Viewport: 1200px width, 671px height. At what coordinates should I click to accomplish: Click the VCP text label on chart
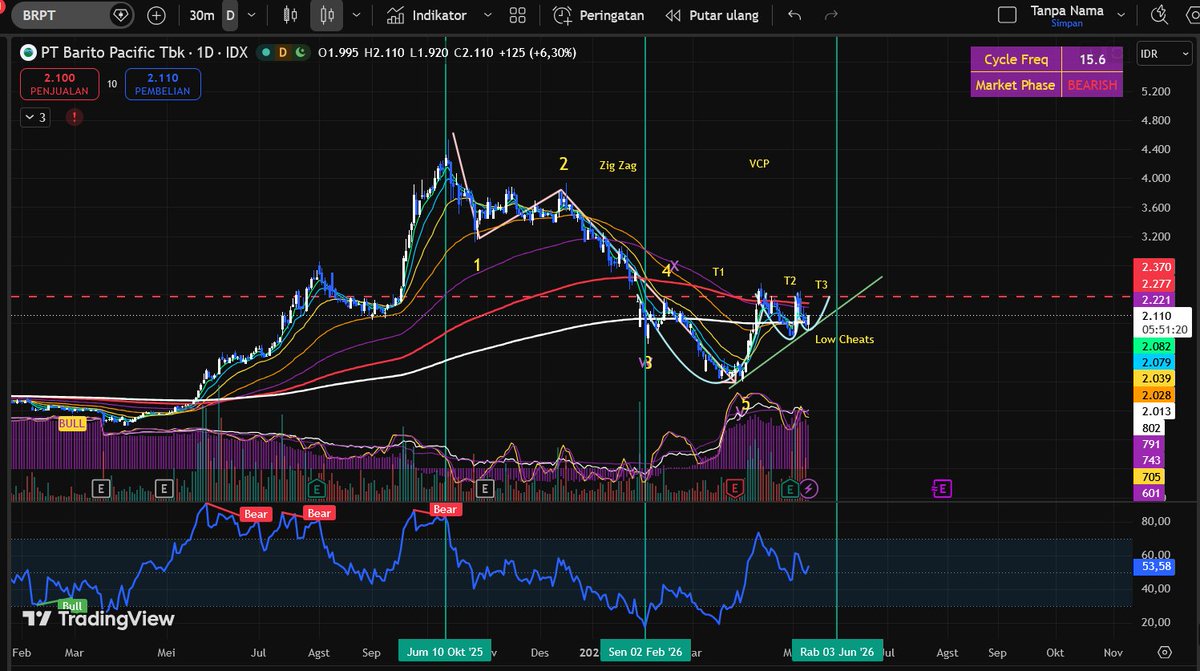tap(759, 163)
